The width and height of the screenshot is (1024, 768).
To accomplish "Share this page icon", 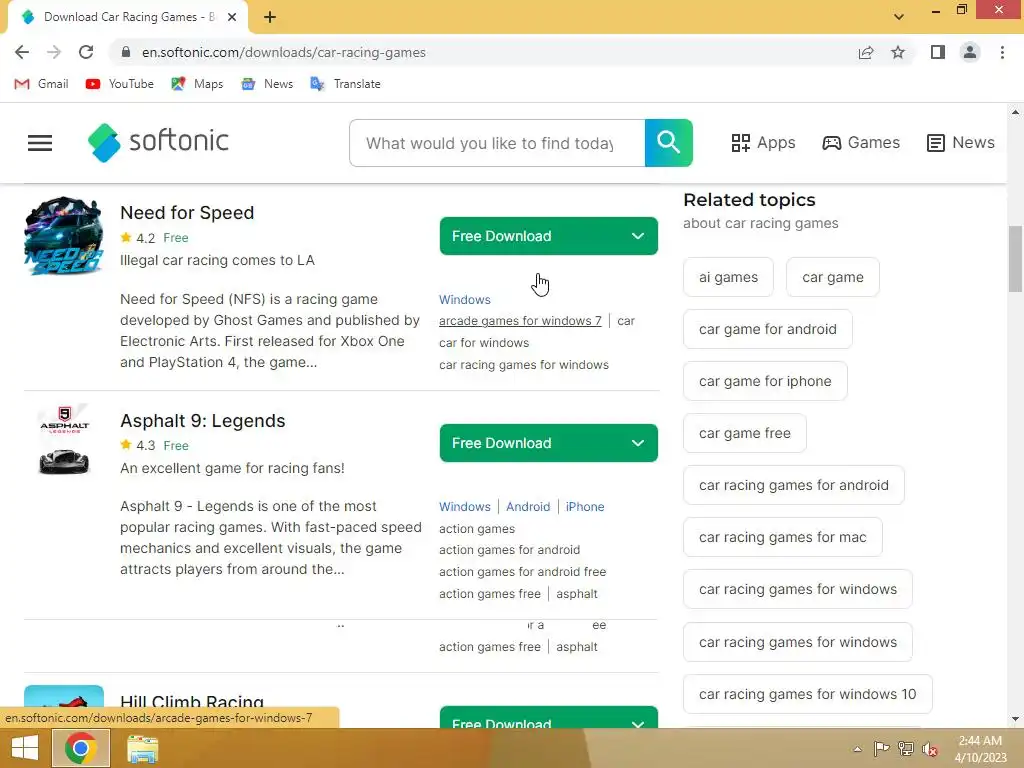I will (x=866, y=52).
